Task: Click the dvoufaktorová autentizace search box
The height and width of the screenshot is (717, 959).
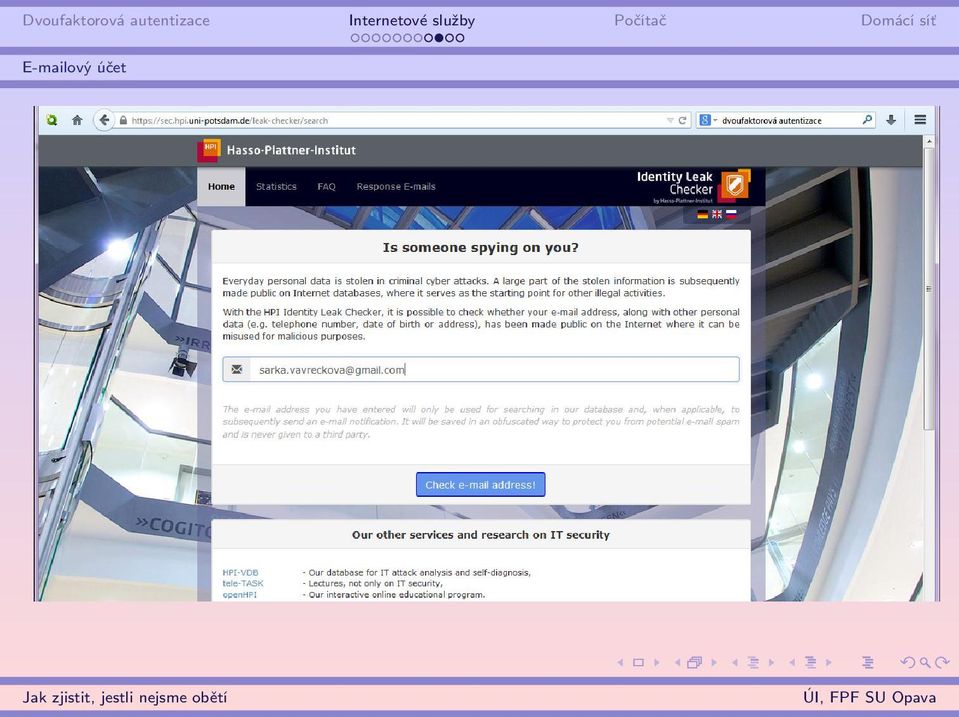Action: point(786,121)
